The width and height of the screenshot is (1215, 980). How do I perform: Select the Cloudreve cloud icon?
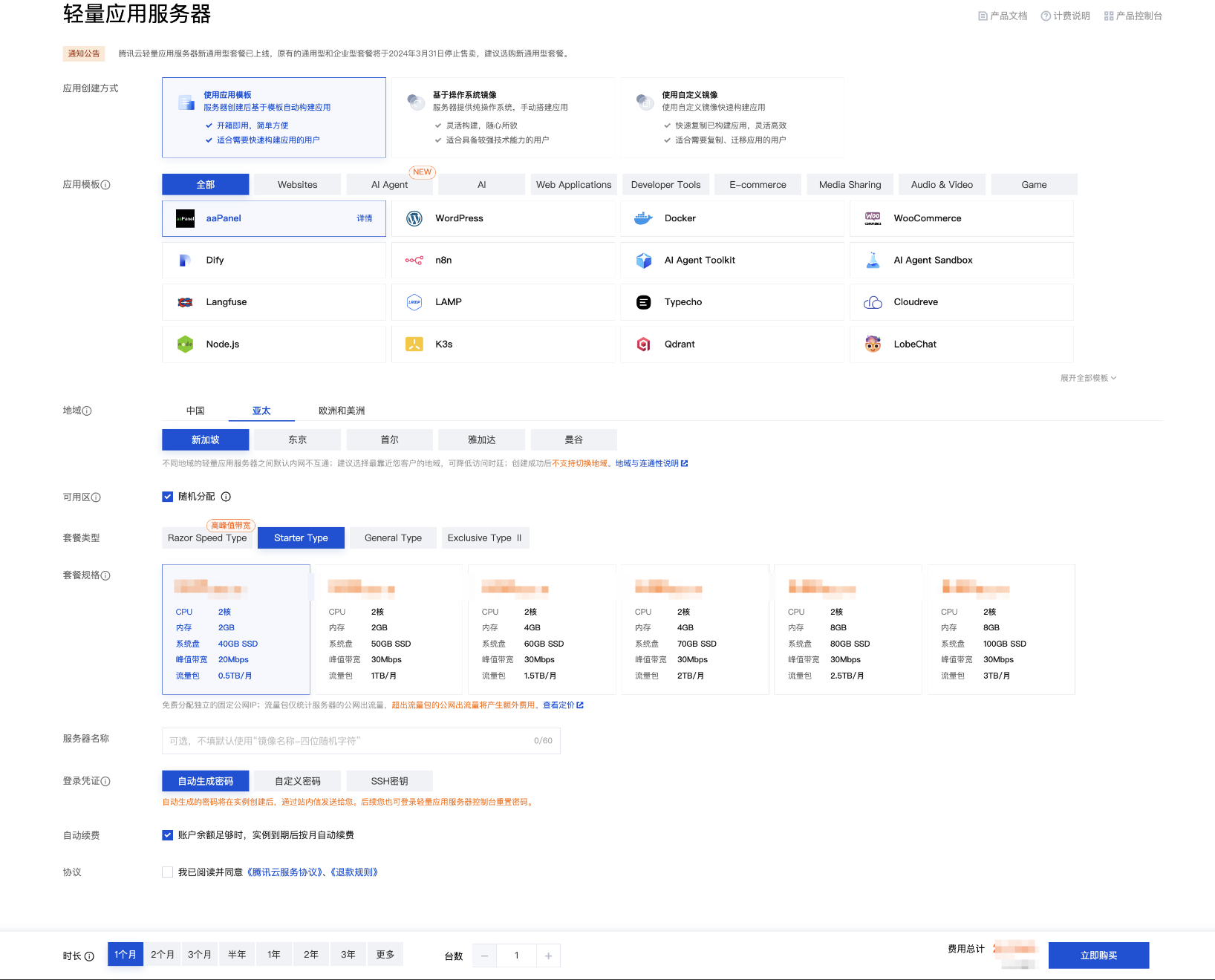873,302
